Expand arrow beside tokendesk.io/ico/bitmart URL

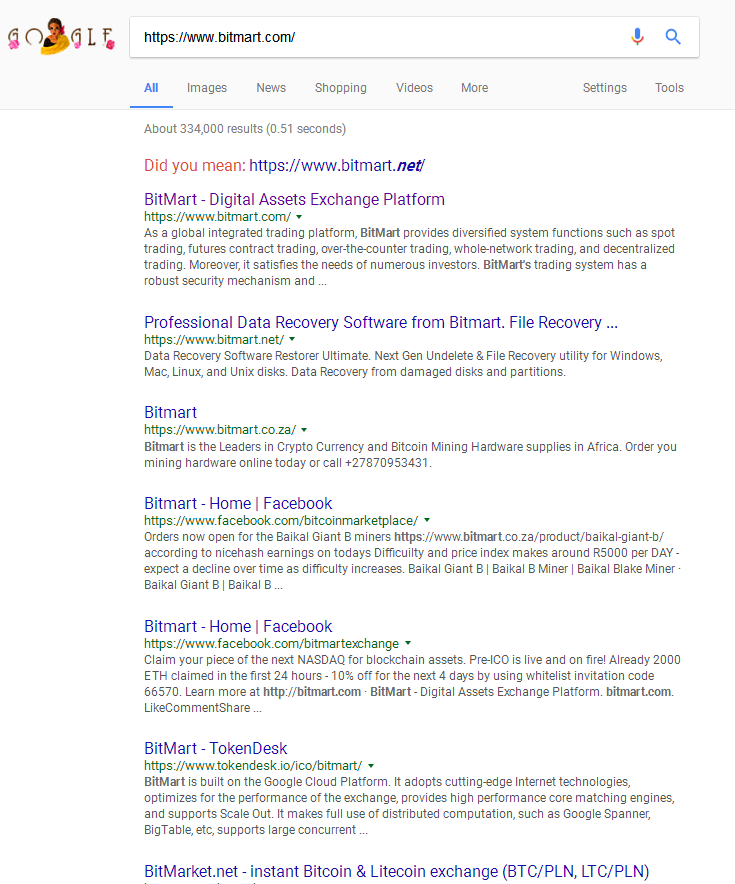[x=371, y=766]
